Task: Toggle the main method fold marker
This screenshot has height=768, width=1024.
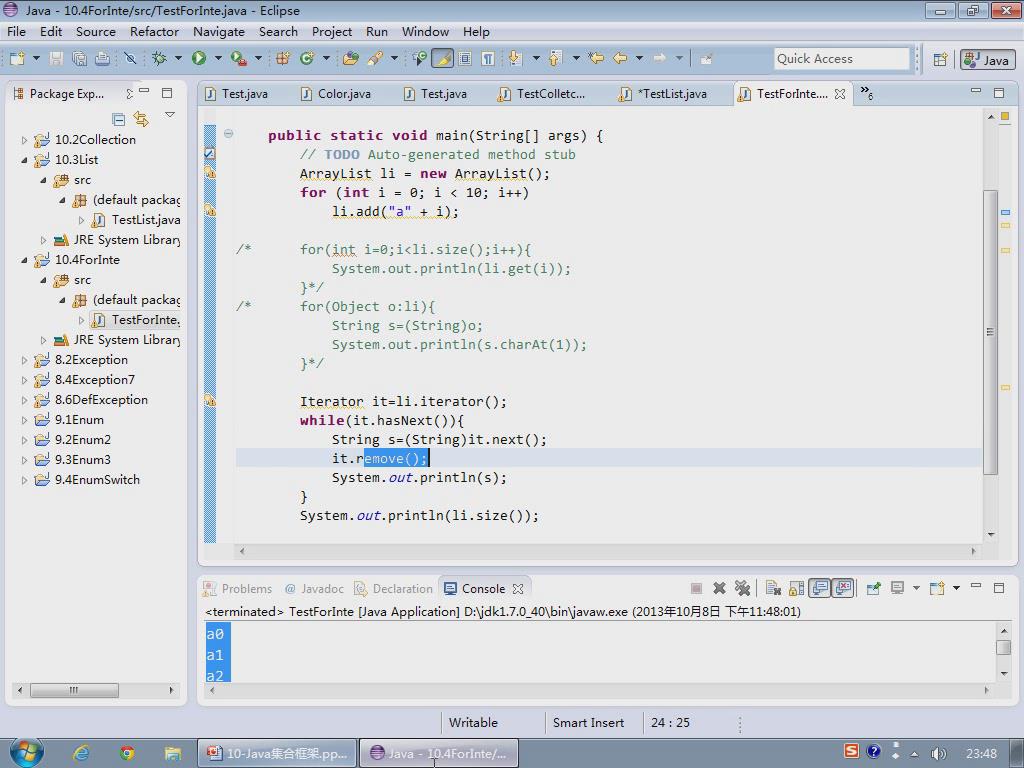Action: click(229, 133)
